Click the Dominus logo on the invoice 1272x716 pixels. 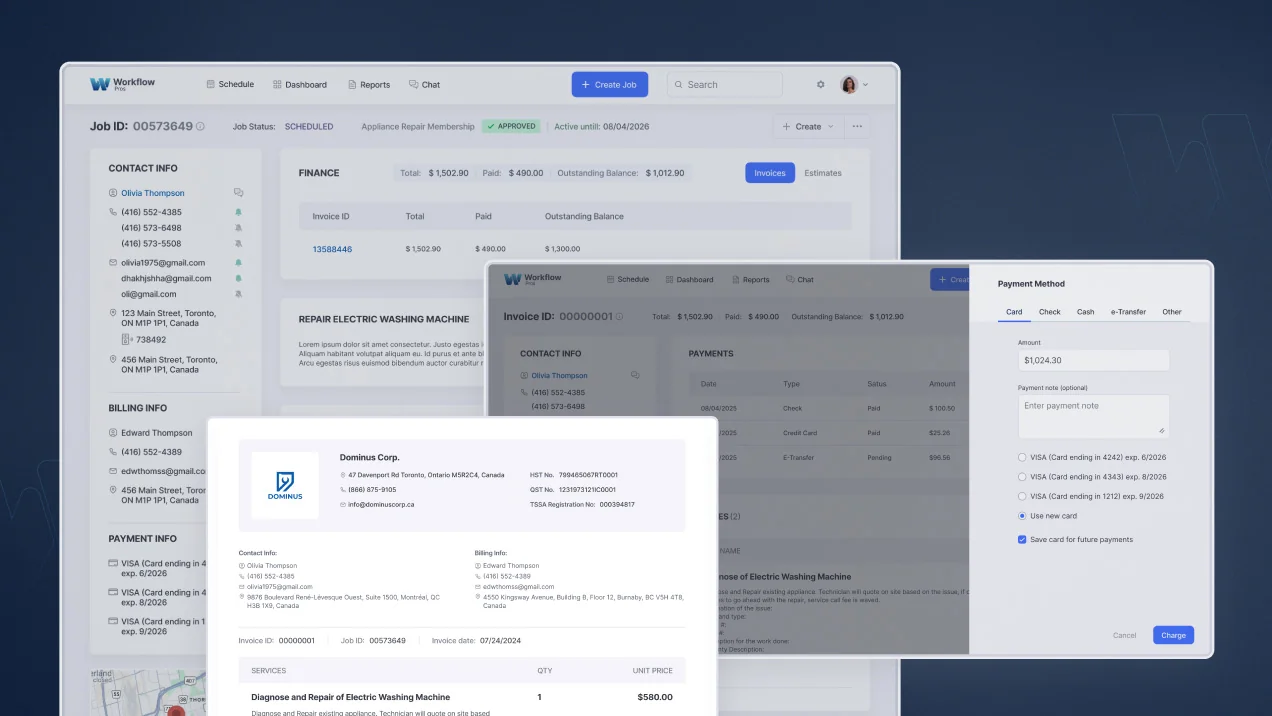pos(285,485)
